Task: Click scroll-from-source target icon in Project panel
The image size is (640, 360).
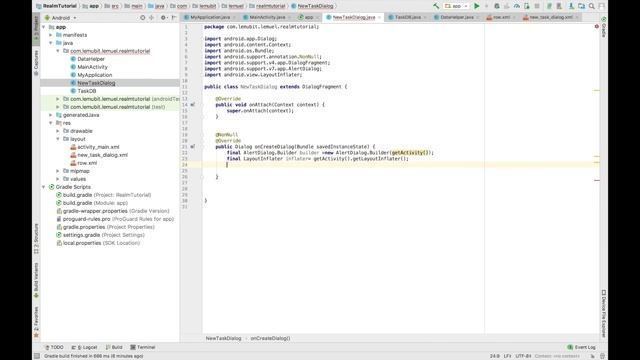Action: pyautogui.click(x=142, y=18)
